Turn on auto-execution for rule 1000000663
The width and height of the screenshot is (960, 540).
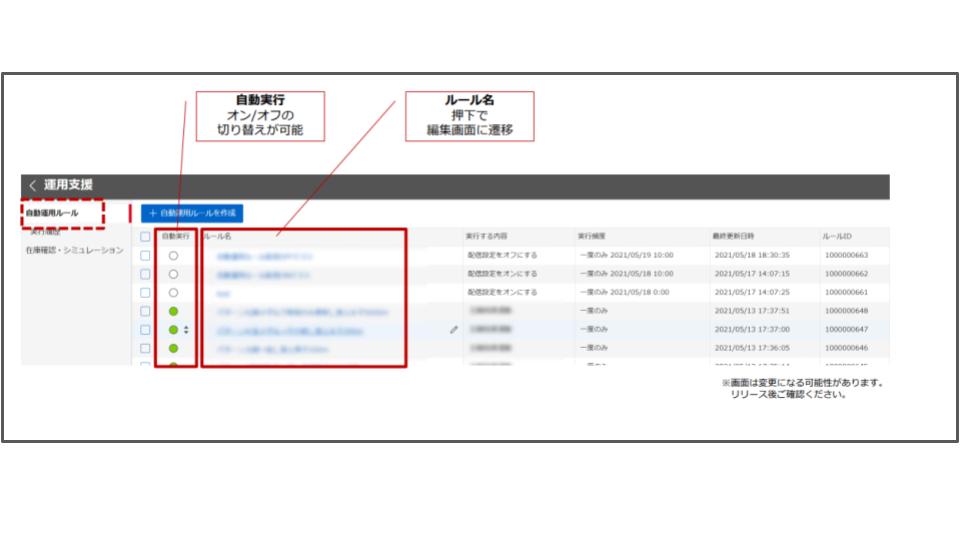(x=173, y=255)
